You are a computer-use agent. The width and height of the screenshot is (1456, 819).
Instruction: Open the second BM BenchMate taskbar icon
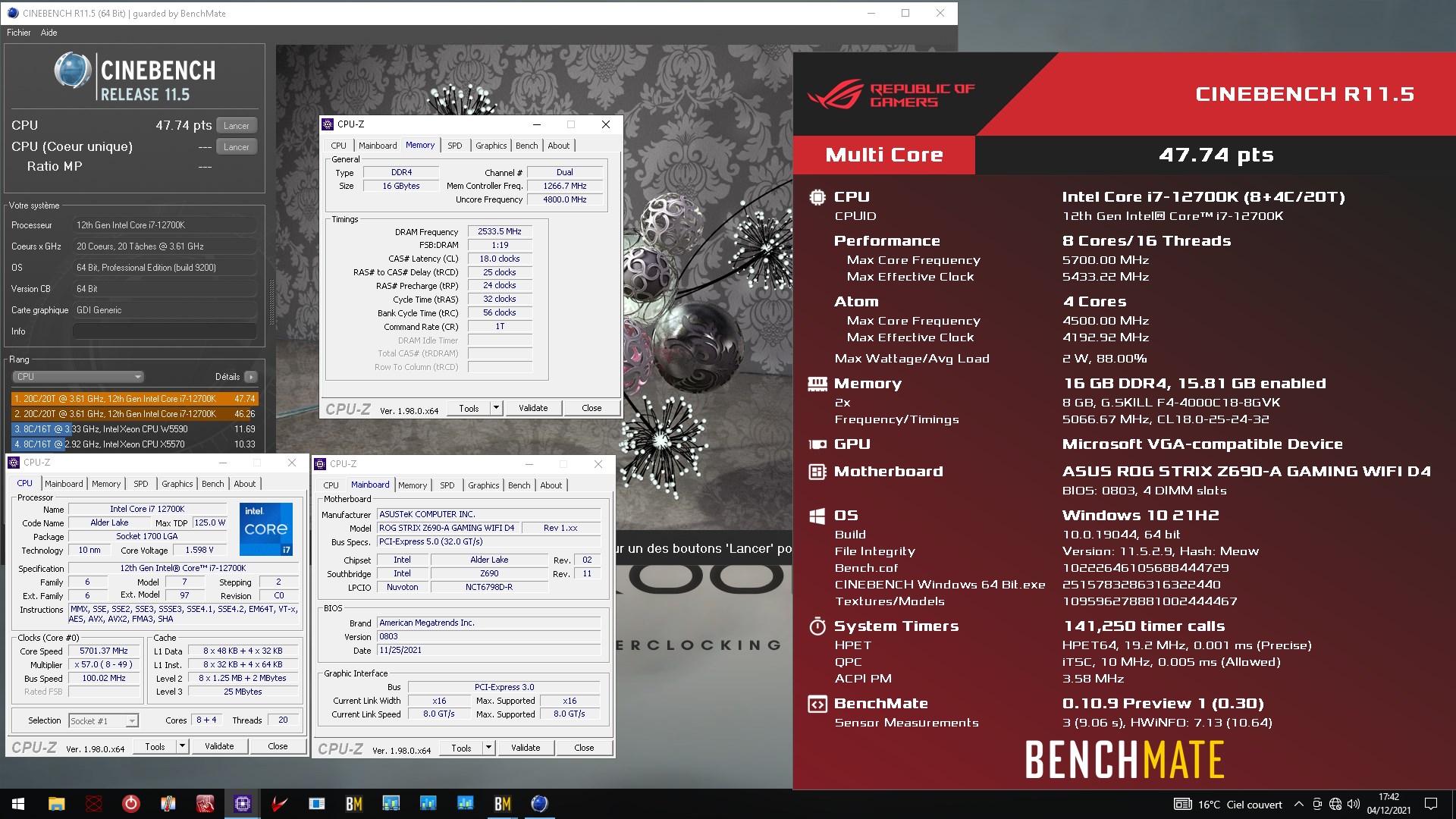click(x=502, y=804)
